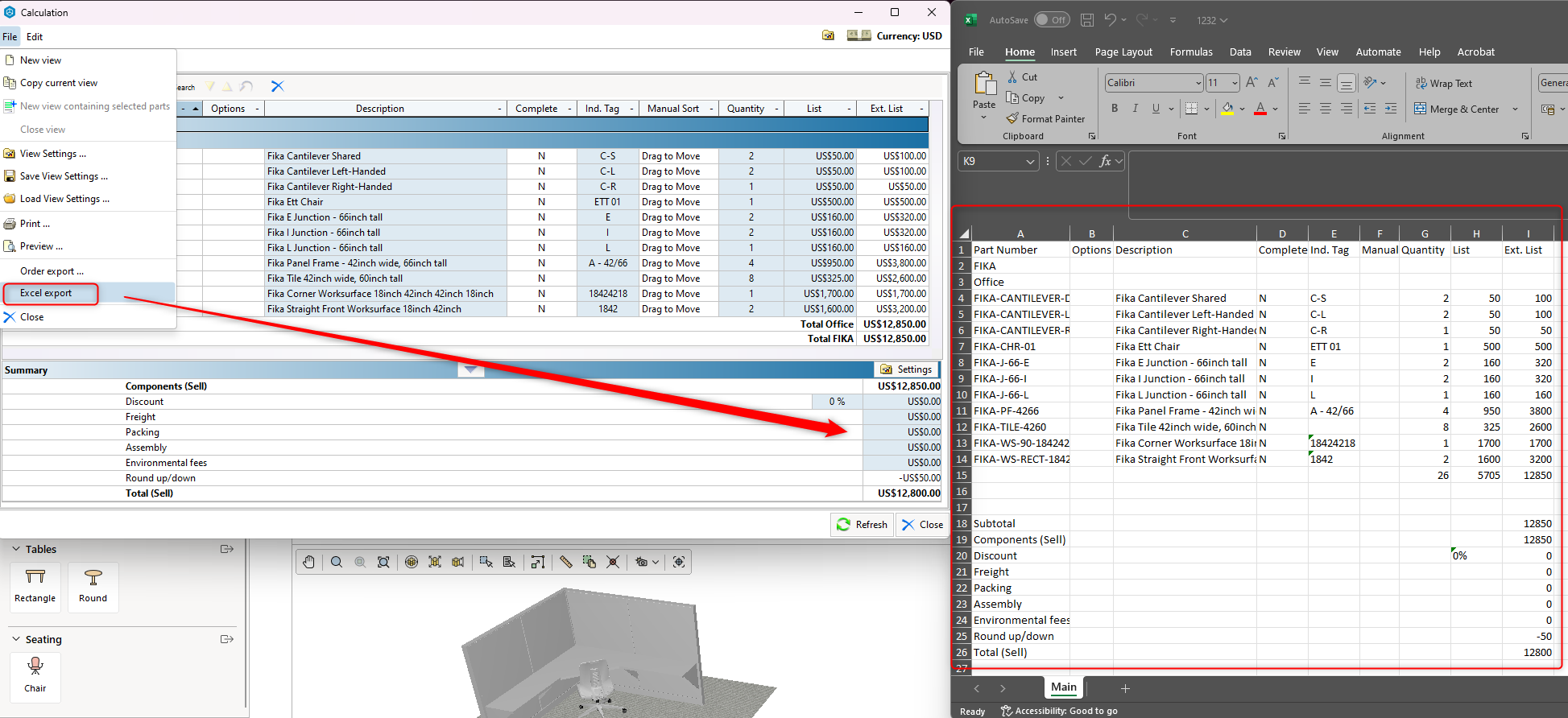Viewport: 1568px width, 718px height.
Task: Click the Paste clipboard icon in Excel
Action: 984,84
